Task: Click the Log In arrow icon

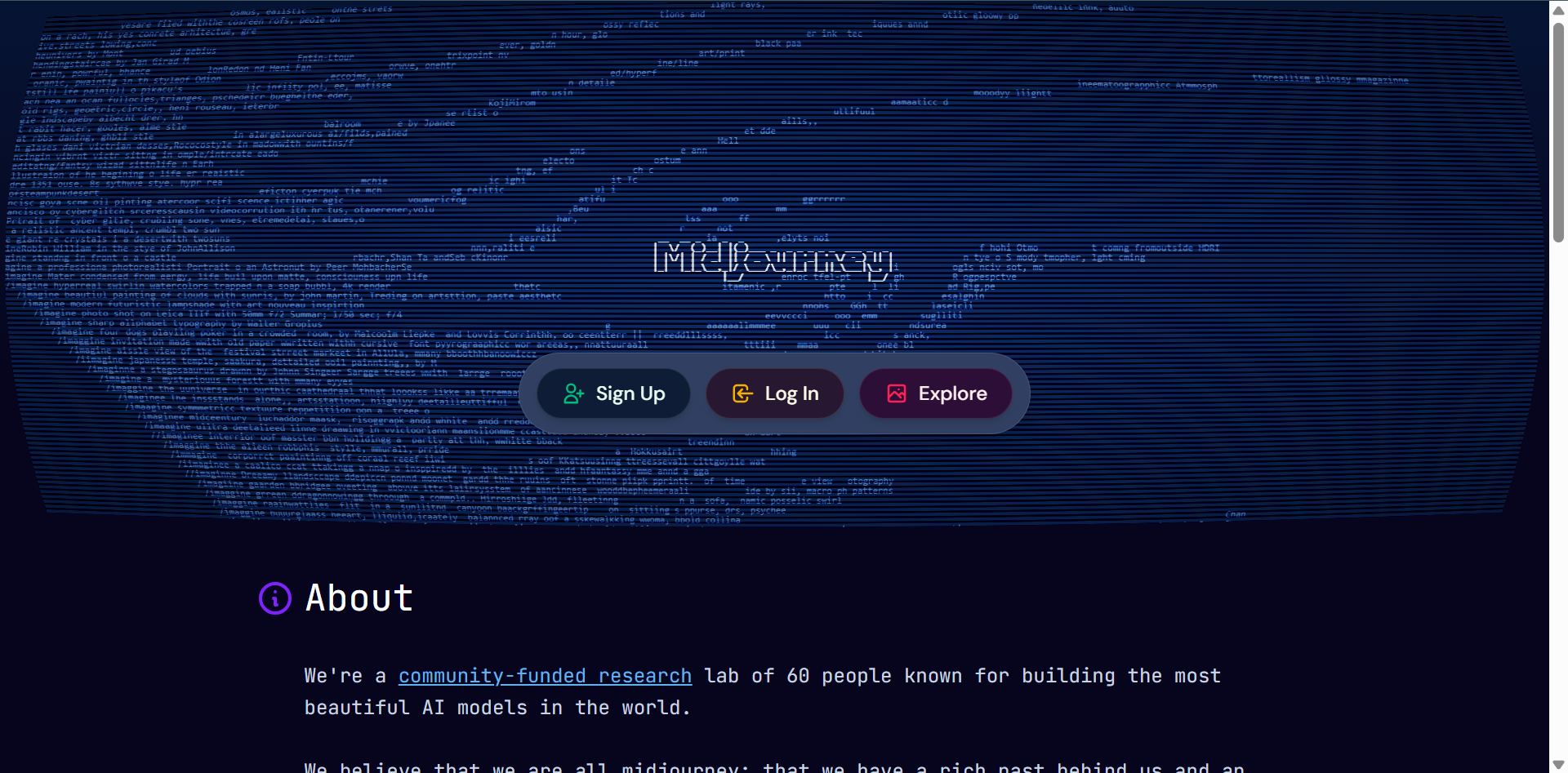Action: click(x=742, y=393)
